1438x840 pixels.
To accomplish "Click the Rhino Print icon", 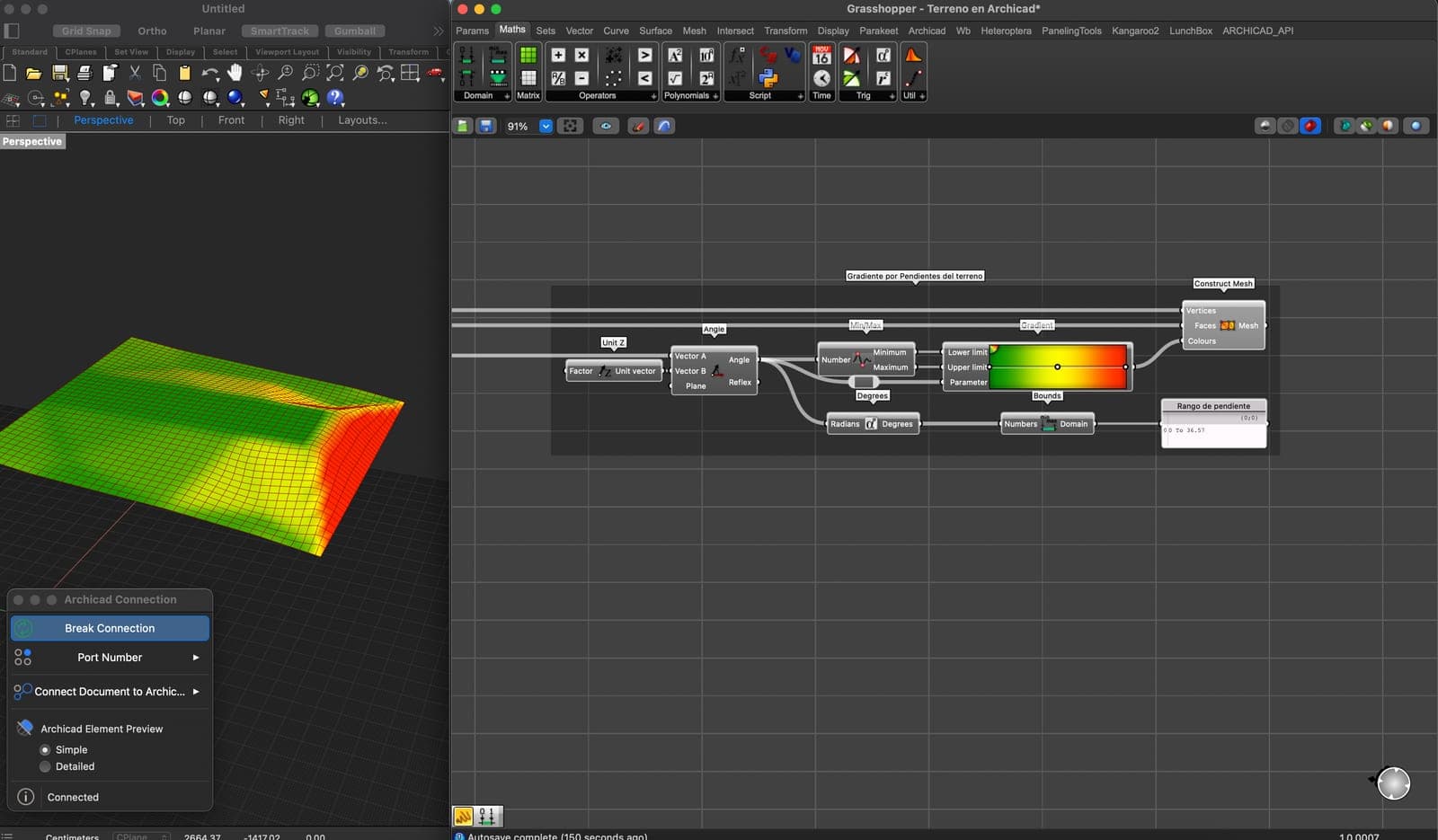I will point(84,73).
